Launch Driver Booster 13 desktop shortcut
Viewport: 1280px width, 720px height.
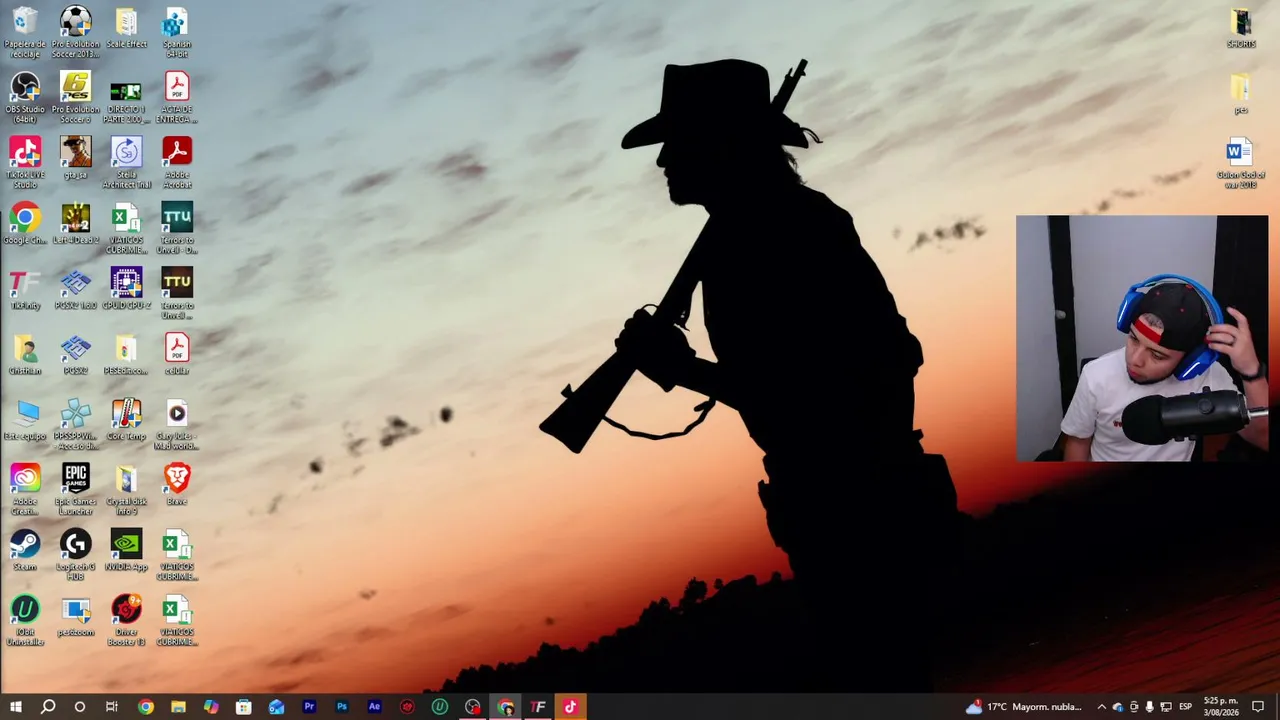(126, 620)
